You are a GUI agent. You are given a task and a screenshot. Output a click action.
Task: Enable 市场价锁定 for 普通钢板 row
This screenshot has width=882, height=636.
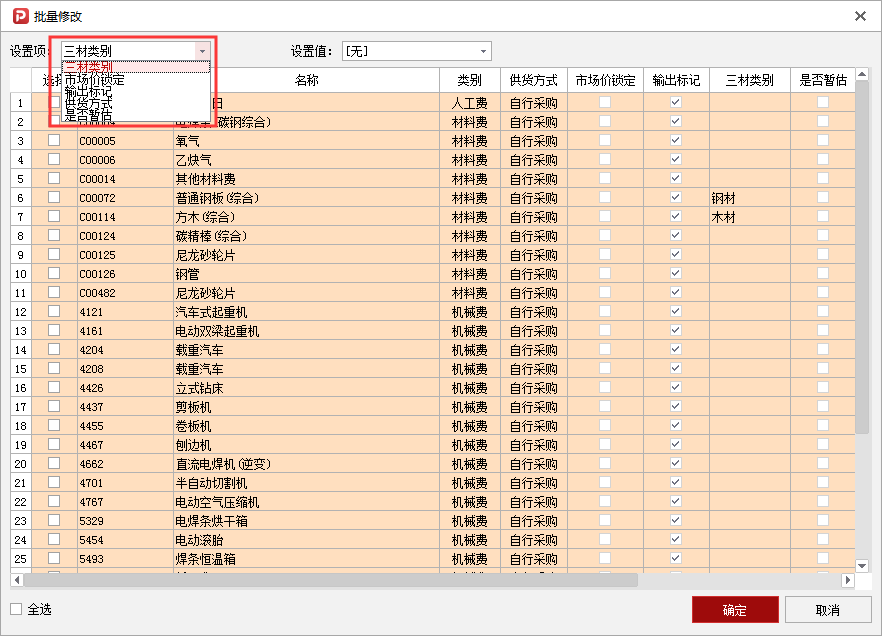(x=605, y=198)
